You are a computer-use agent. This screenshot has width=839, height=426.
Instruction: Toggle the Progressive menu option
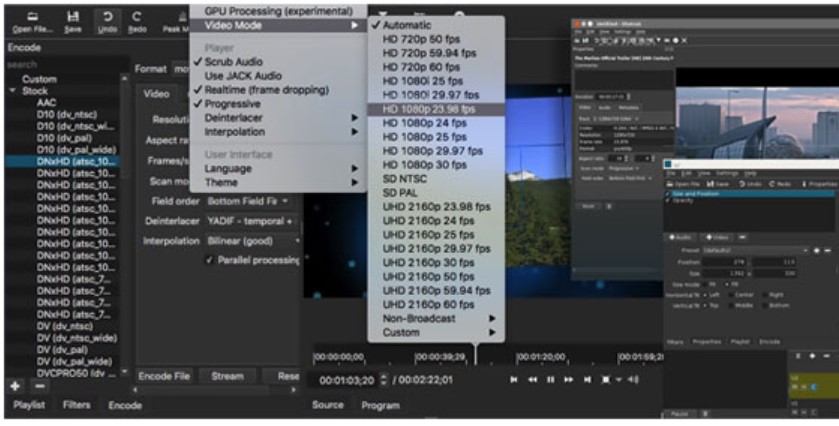[x=278, y=104]
